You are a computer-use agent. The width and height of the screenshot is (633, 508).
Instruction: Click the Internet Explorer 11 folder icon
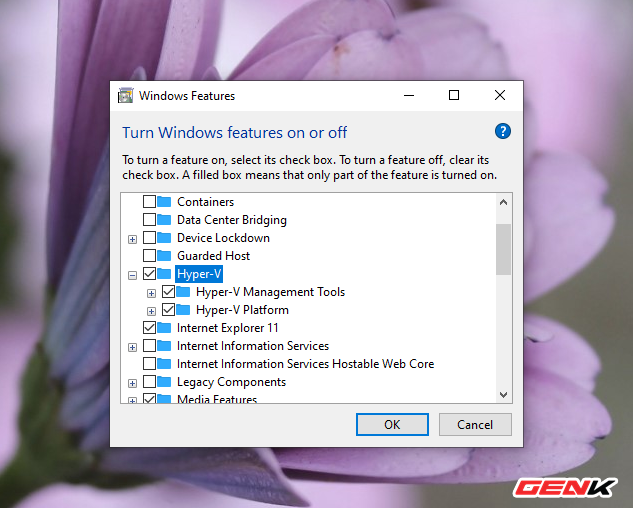(x=164, y=327)
